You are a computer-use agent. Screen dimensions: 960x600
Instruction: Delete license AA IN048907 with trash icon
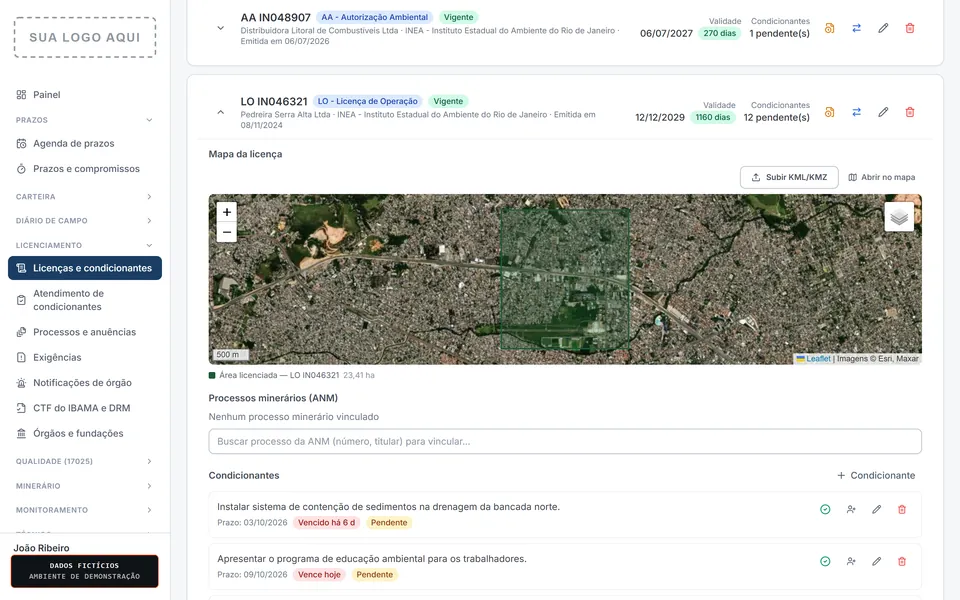(x=910, y=28)
